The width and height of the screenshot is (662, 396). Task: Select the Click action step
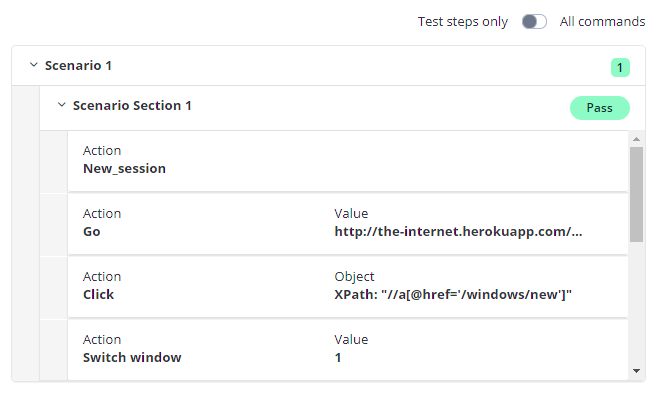pyautogui.click(x=348, y=287)
